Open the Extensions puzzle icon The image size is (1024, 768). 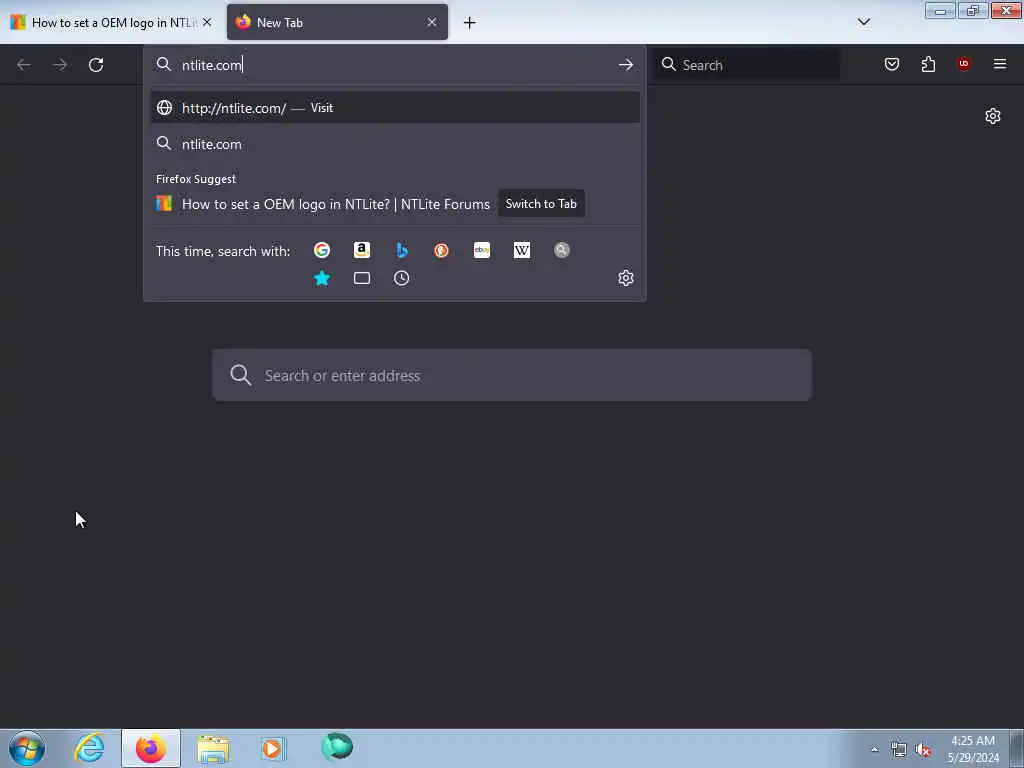click(928, 64)
